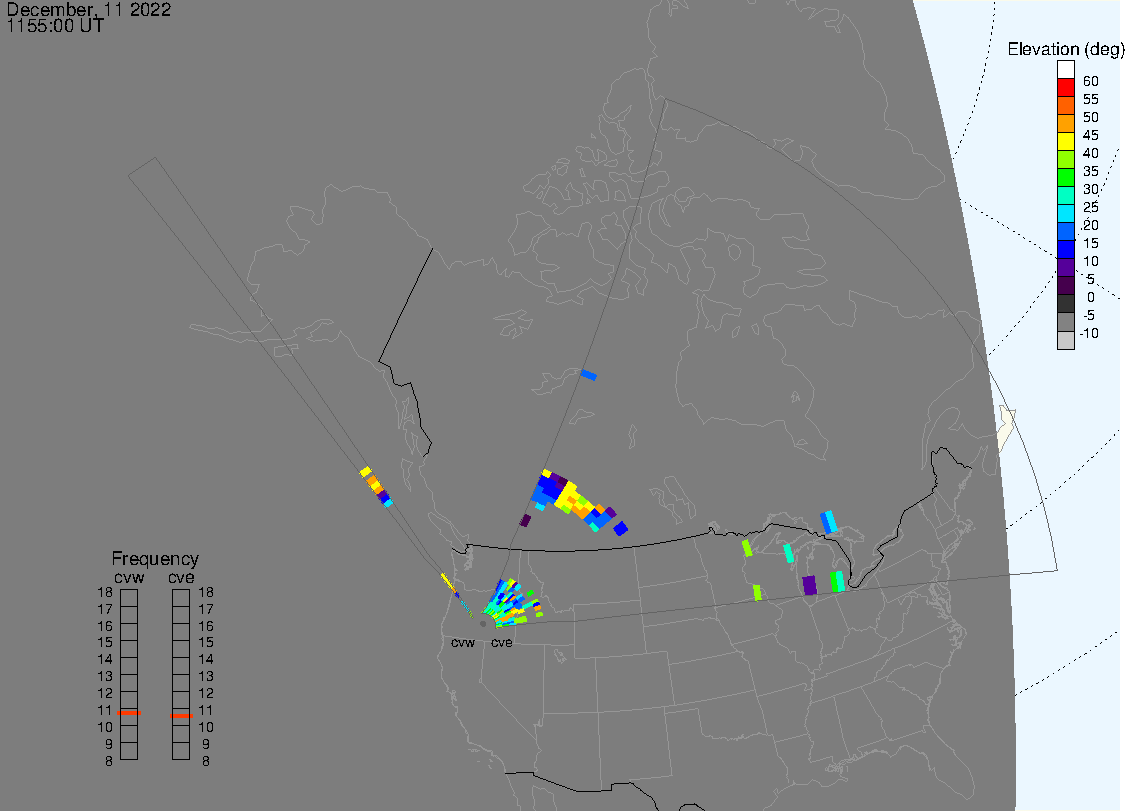Click the orange-yellow echo streak in the cvw beam
This screenshot has width=1125, height=811.
375,485
